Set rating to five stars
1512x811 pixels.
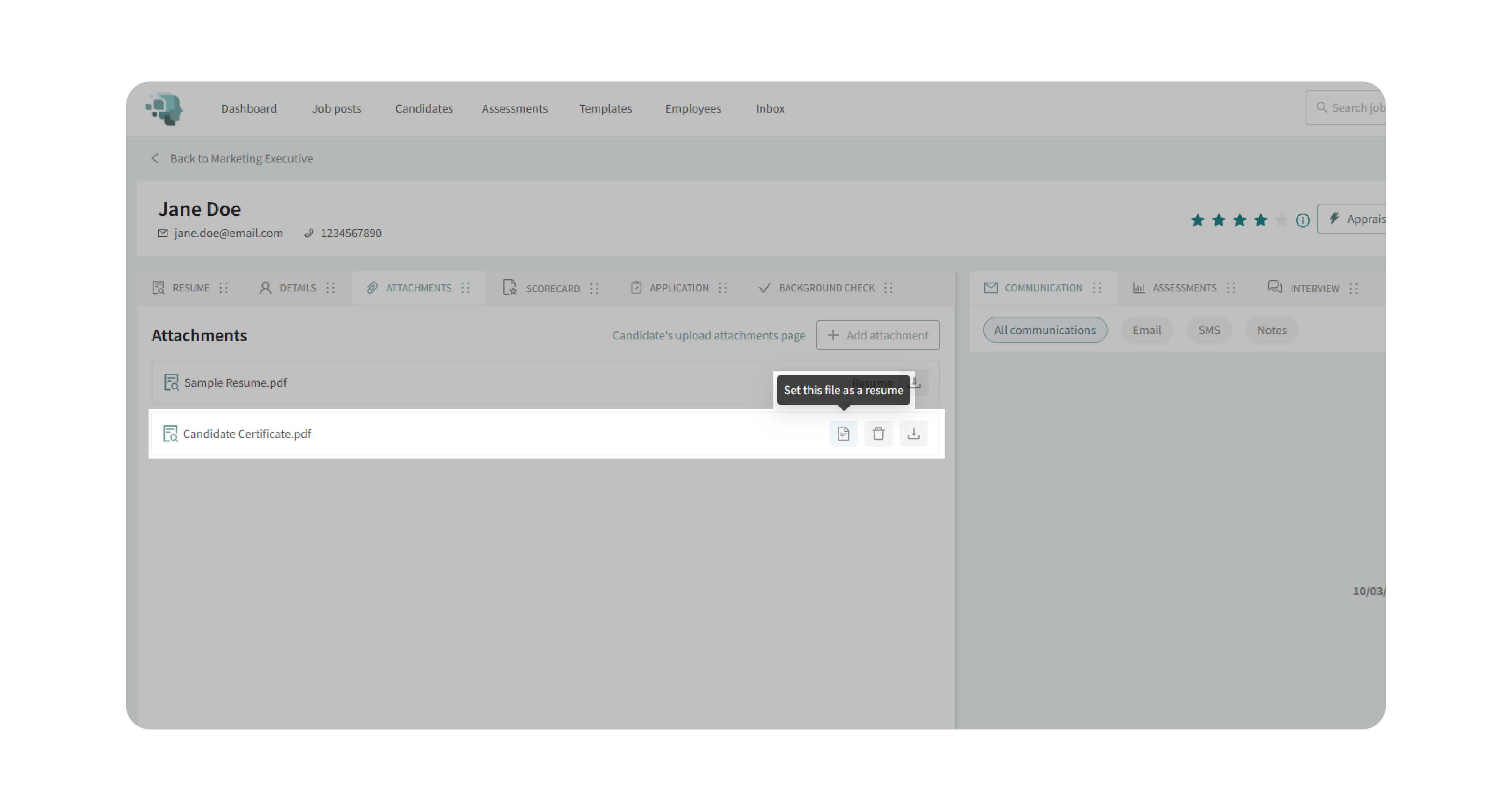[x=1281, y=220]
